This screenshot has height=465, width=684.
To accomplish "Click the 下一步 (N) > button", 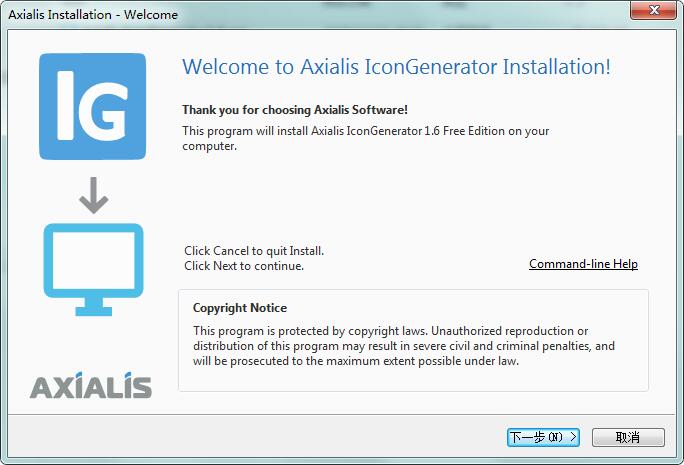I will tap(543, 437).
